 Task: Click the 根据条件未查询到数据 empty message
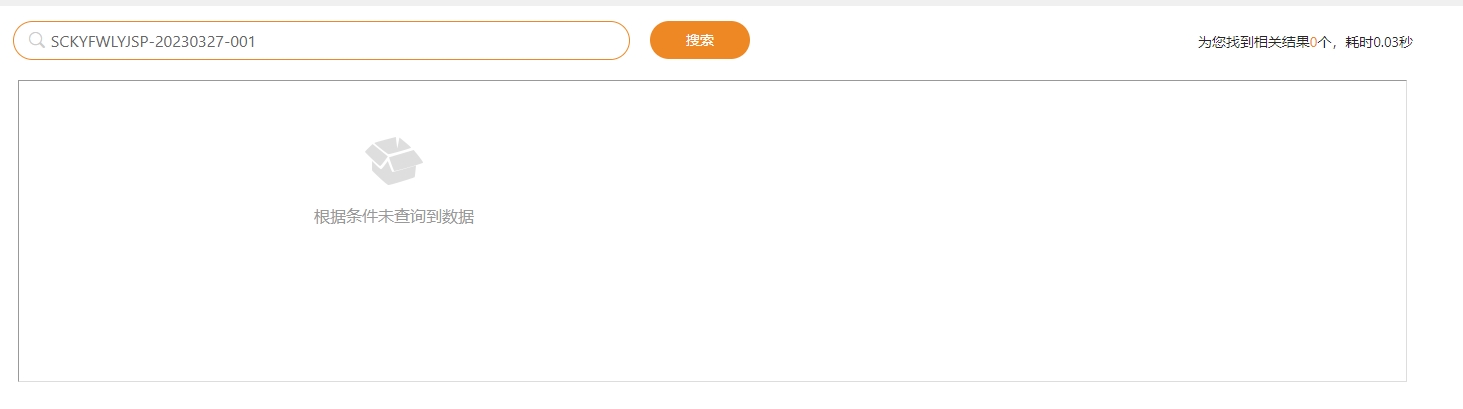click(393, 217)
